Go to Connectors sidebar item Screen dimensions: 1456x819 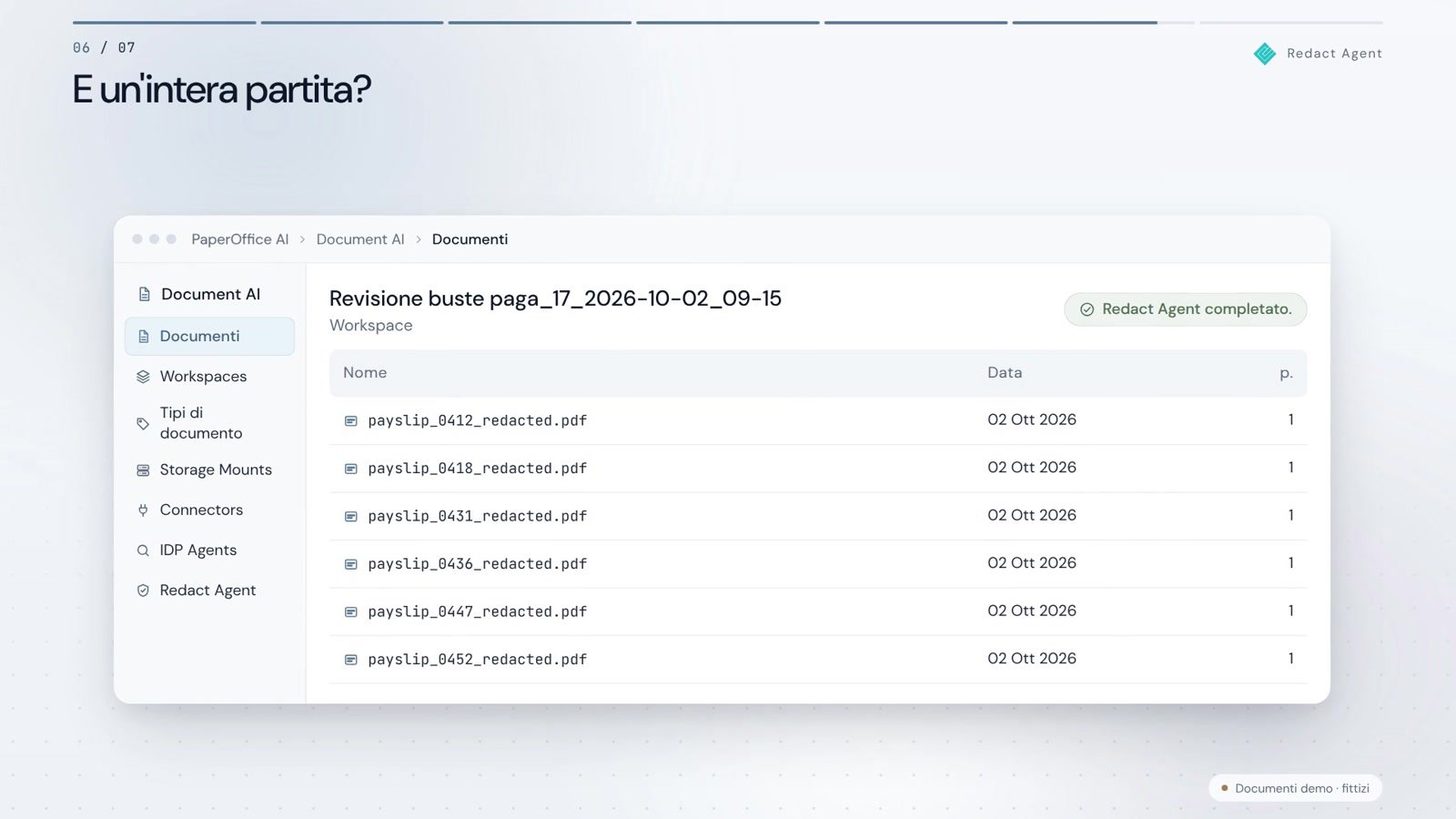[x=209, y=511]
